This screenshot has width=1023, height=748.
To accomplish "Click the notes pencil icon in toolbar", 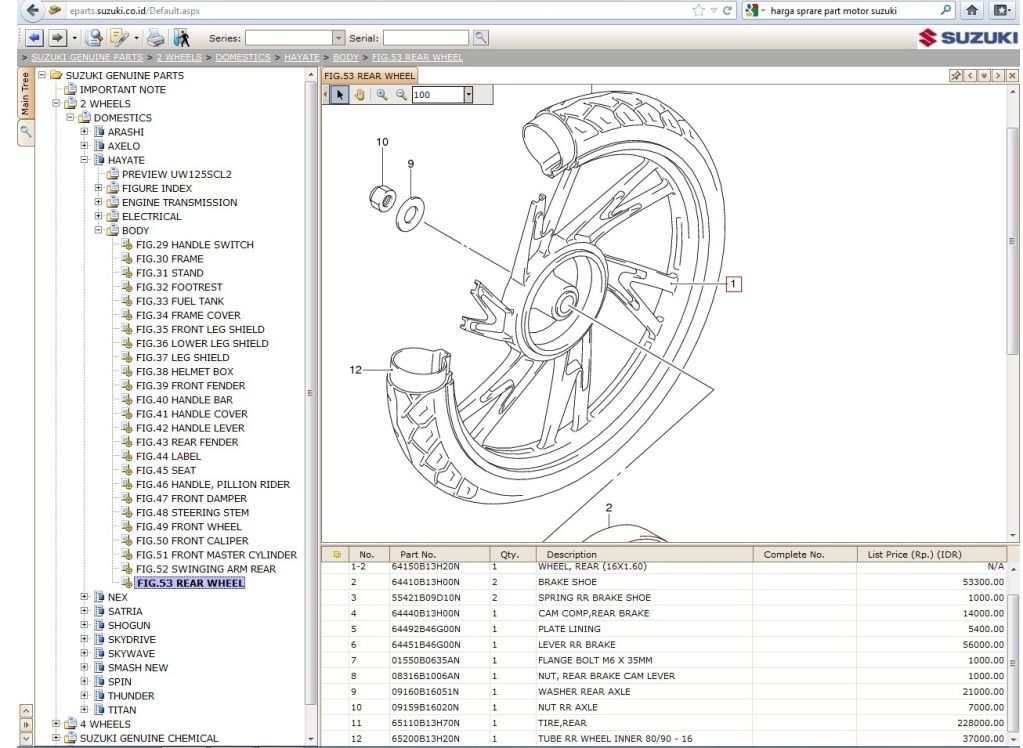I will click(x=119, y=38).
